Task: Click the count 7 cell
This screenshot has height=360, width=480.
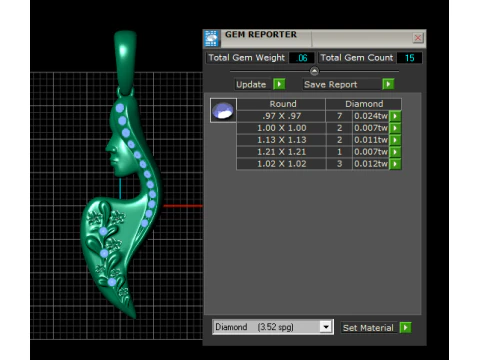Action: 339,116
